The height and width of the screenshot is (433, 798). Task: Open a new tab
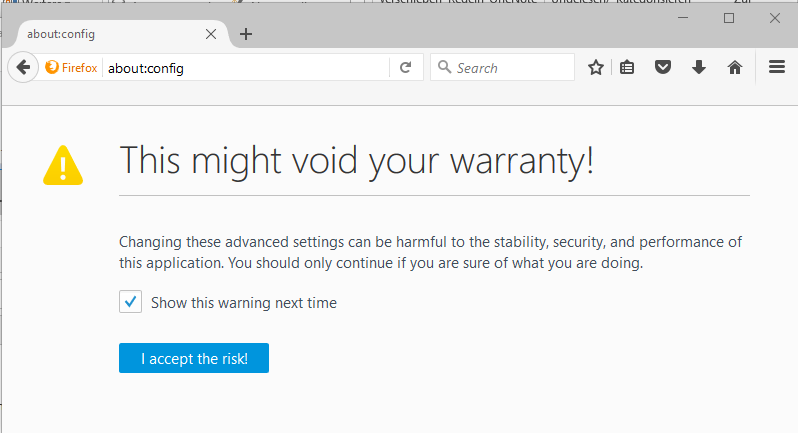pyautogui.click(x=246, y=34)
